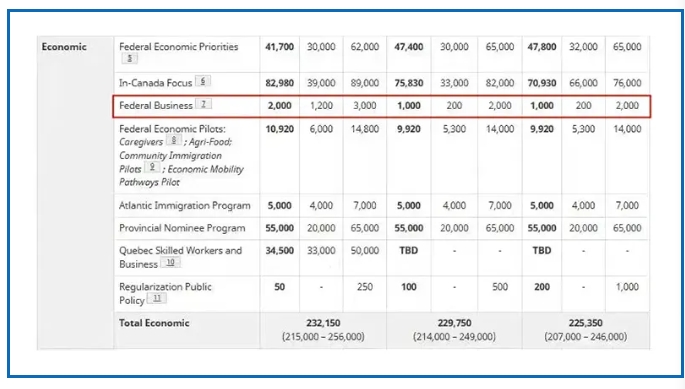Screen dimensions: 685x389
Task: Open footnote 8 after Caregivers
Action: click(x=174, y=140)
